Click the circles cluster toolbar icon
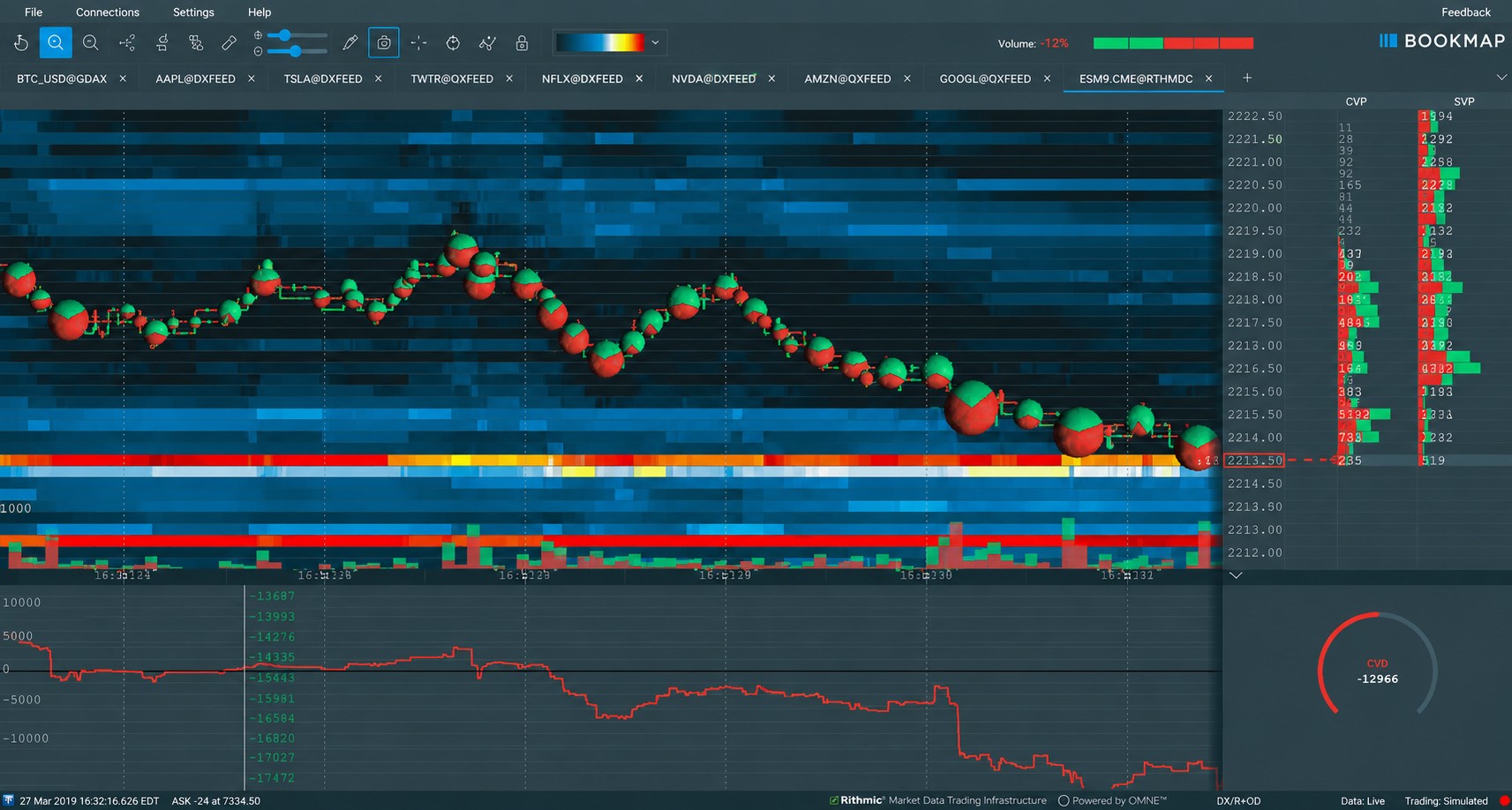 (196, 42)
